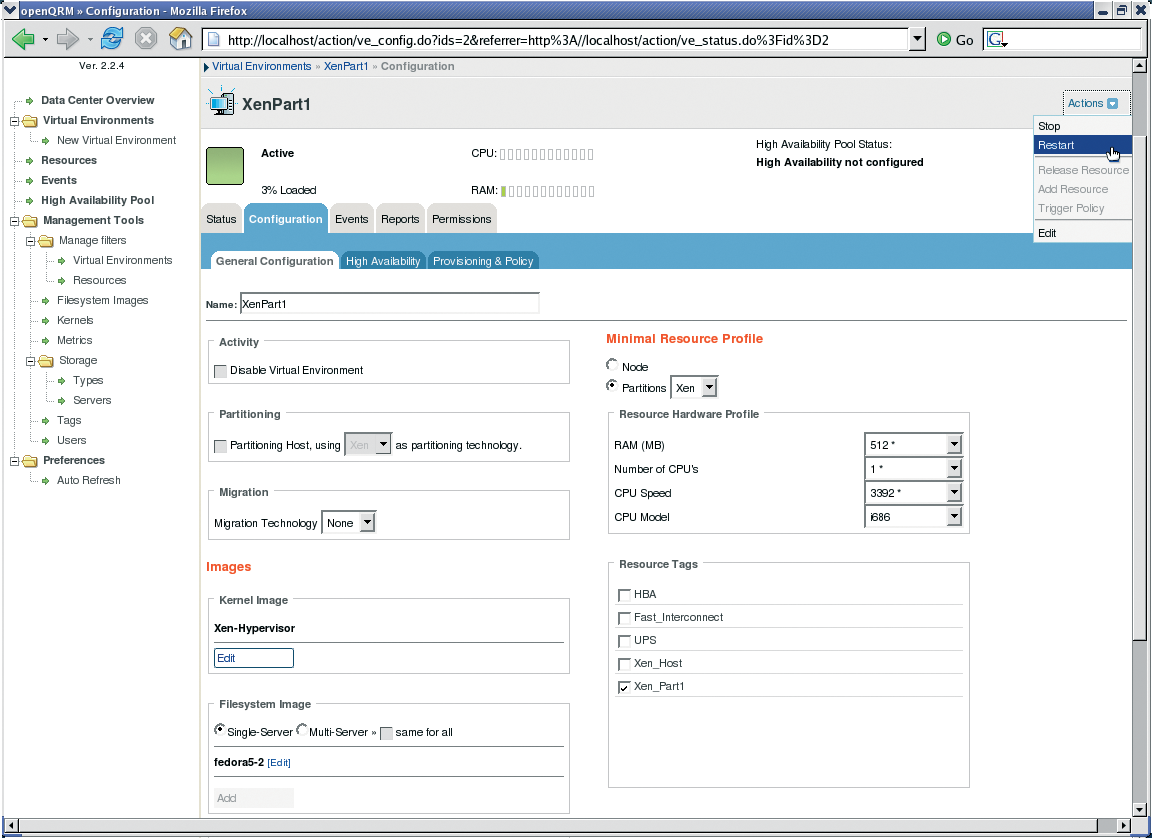Open the XenPart1 breadcrumb link
Image resolution: width=1152 pixels, height=838 pixels.
coord(346,66)
